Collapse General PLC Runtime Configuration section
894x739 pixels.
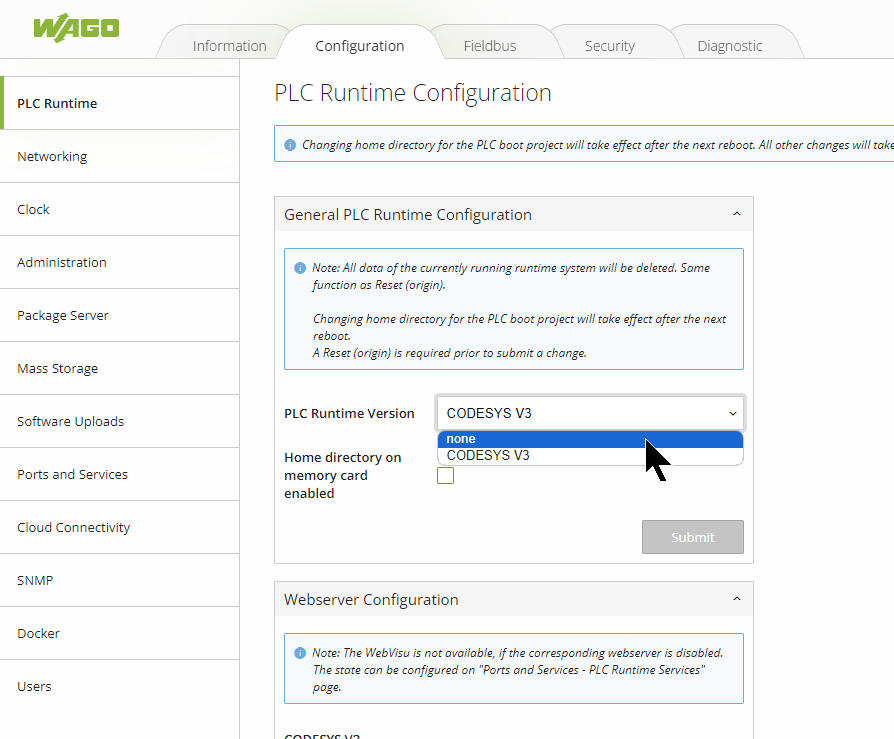click(737, 214)
